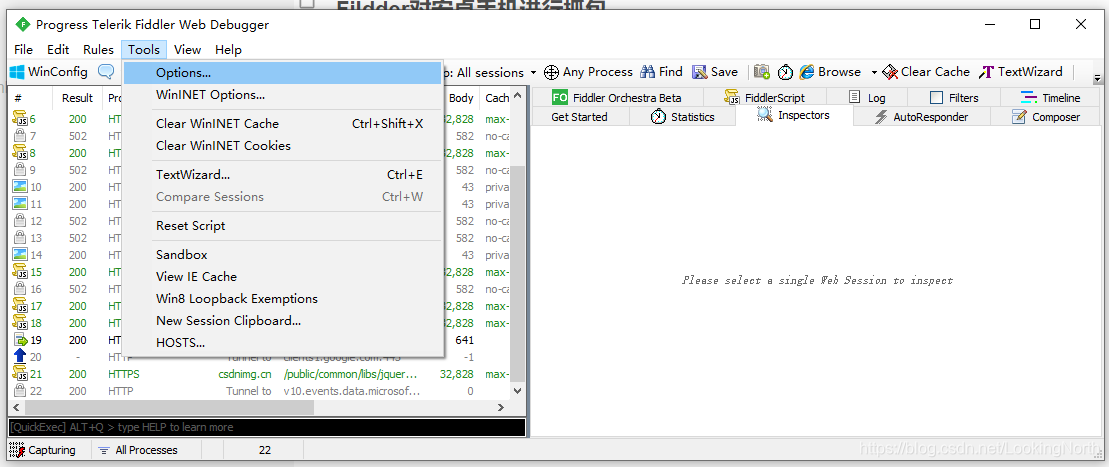
Task: Switch to Composer tab
Action: (x=1046, y=117)
